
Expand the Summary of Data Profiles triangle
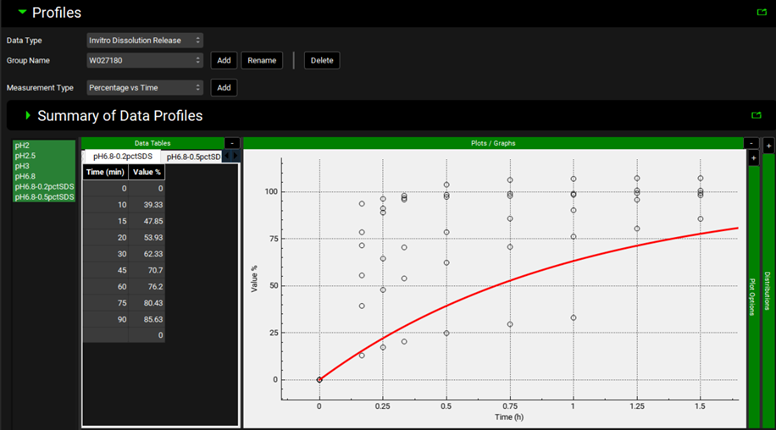pos(26,116)
